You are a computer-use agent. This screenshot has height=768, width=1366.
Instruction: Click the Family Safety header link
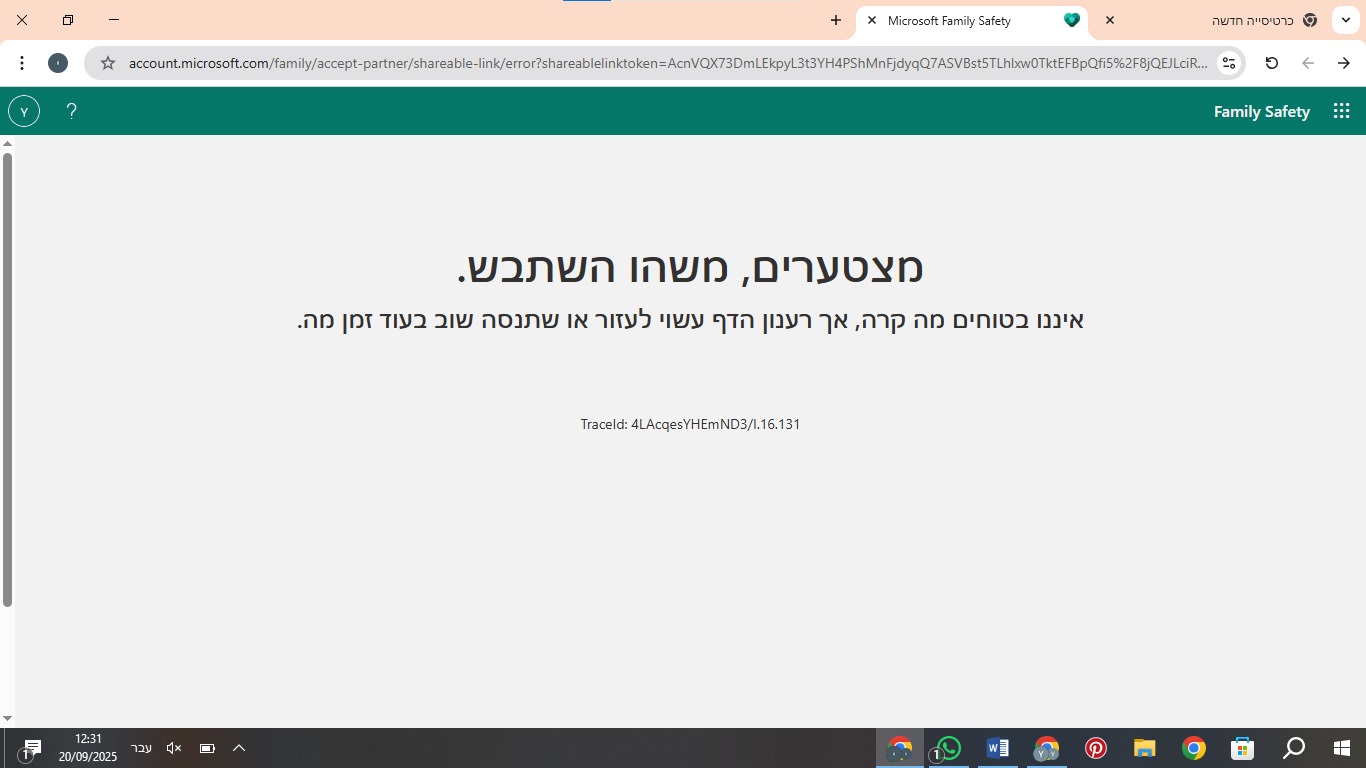coord(1261,111)
